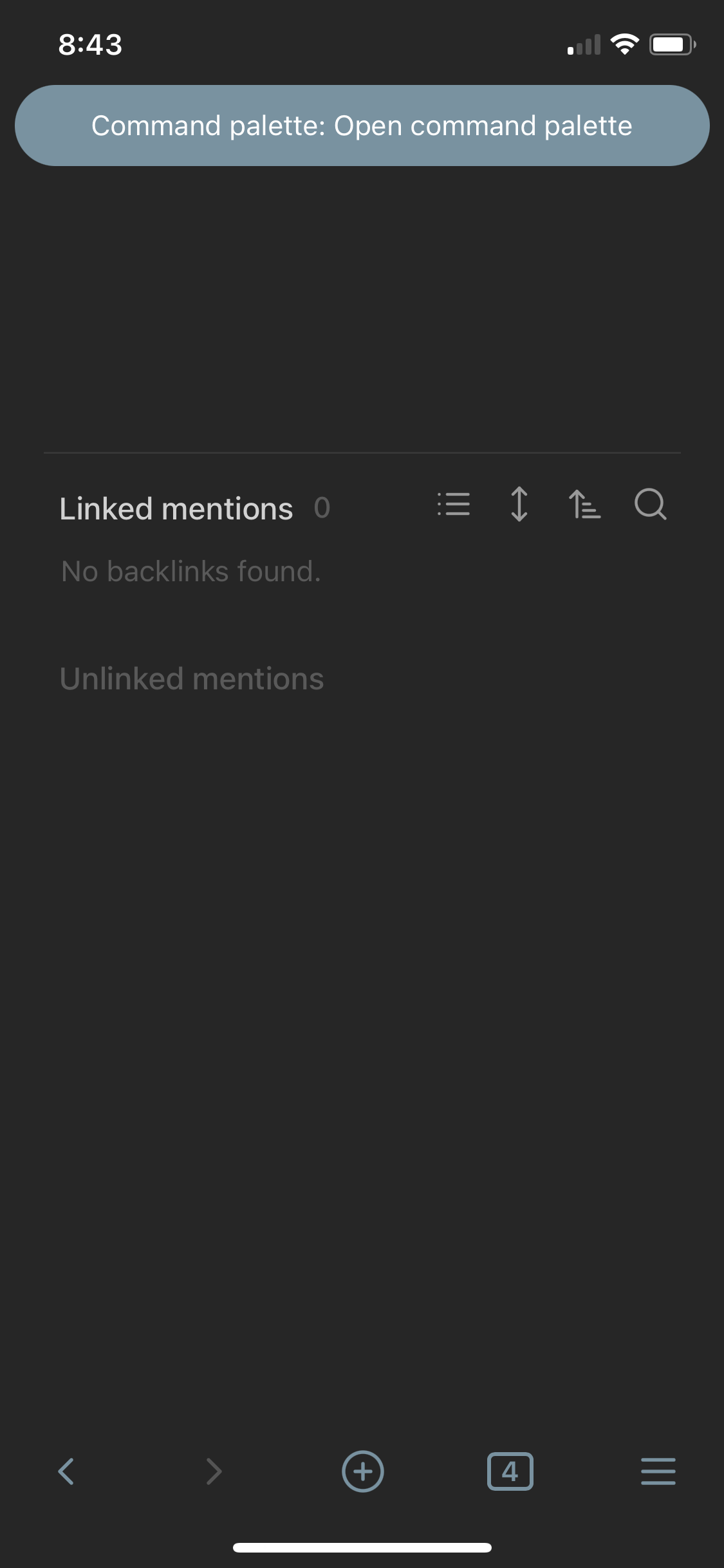The height and width of the screenshot is (1568, 724).
Task: Tap the cellular signal bars icon
Action: [584, 45]
